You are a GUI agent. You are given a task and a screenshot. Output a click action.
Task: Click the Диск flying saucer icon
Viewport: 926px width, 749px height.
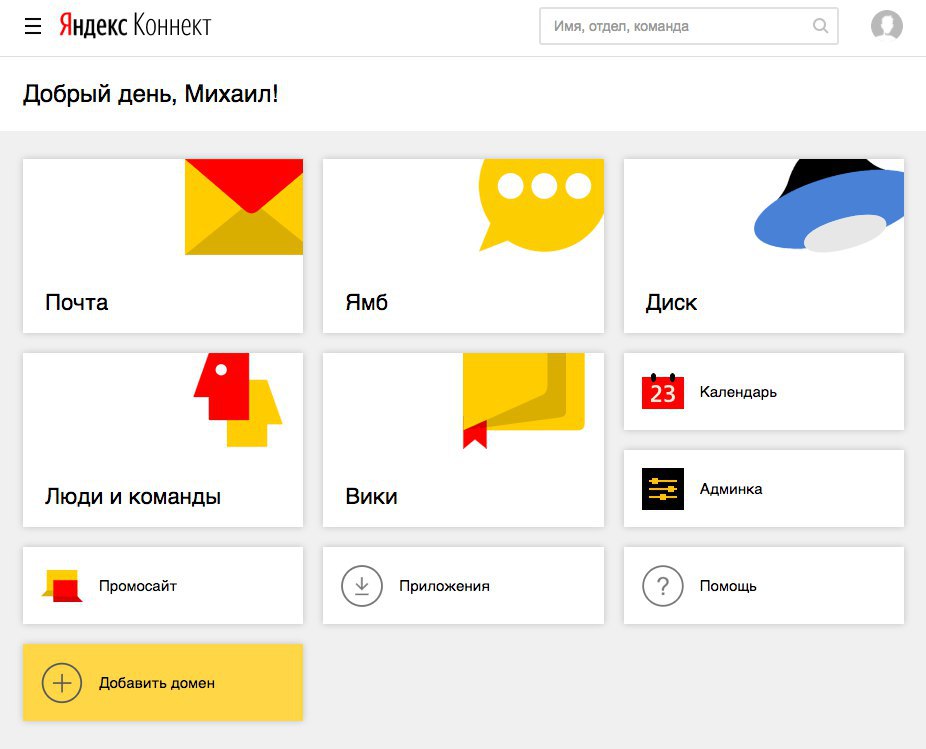coord(829,206)
